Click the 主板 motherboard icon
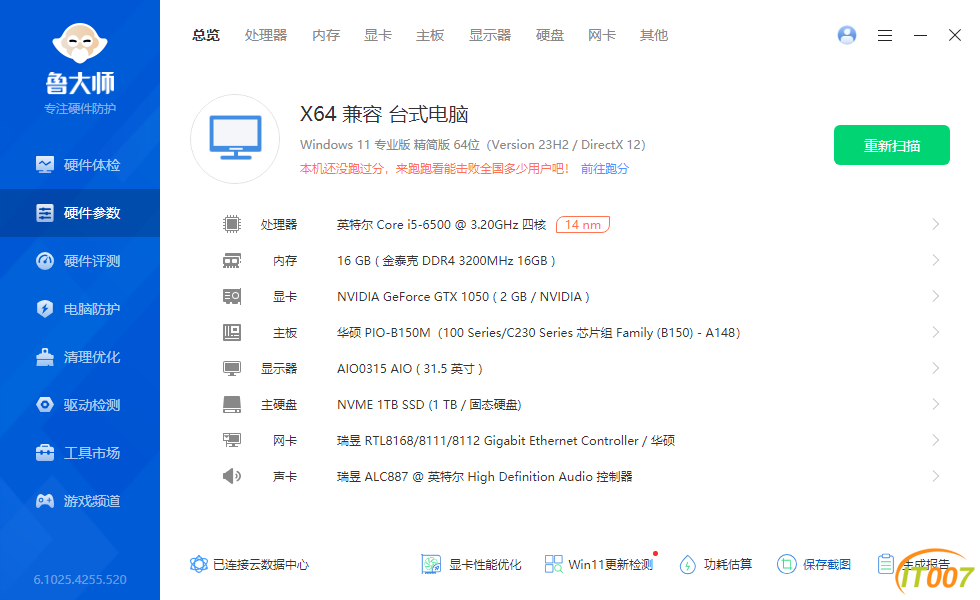 click(232, 332)
